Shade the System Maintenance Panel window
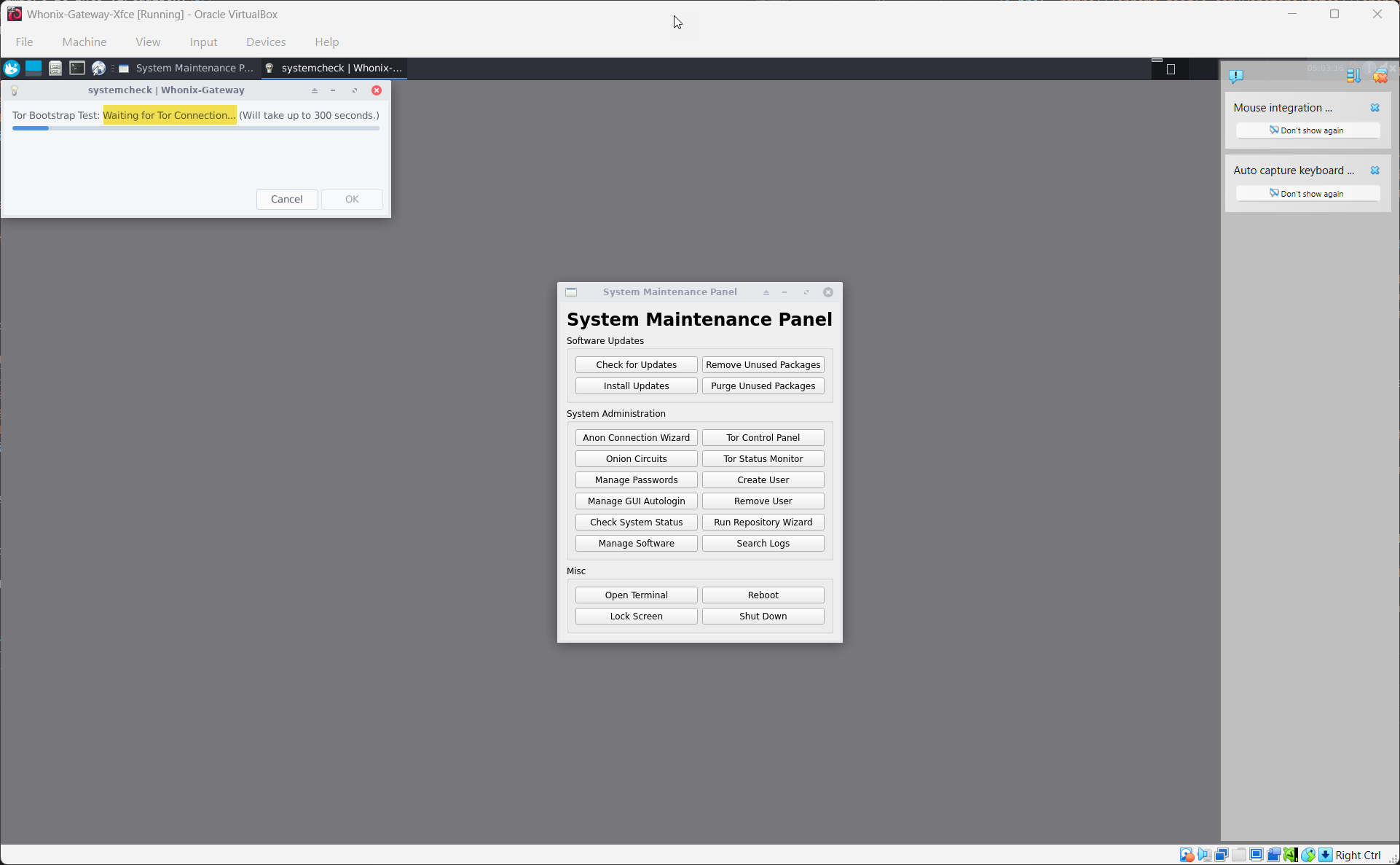The image size is (1400, 865). pyautogui.click(x=766, y=291)
